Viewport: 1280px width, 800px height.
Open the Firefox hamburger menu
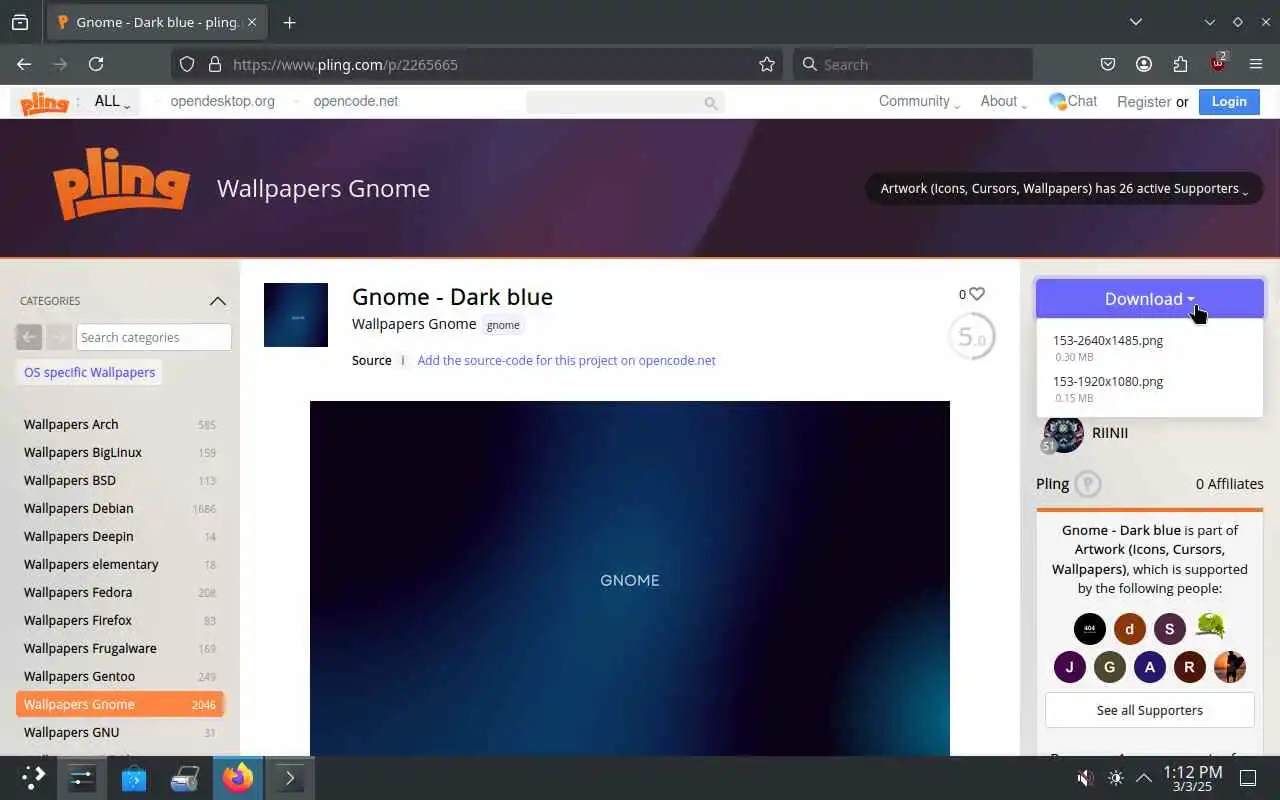pyautogui.click(x=1256, y=64)
